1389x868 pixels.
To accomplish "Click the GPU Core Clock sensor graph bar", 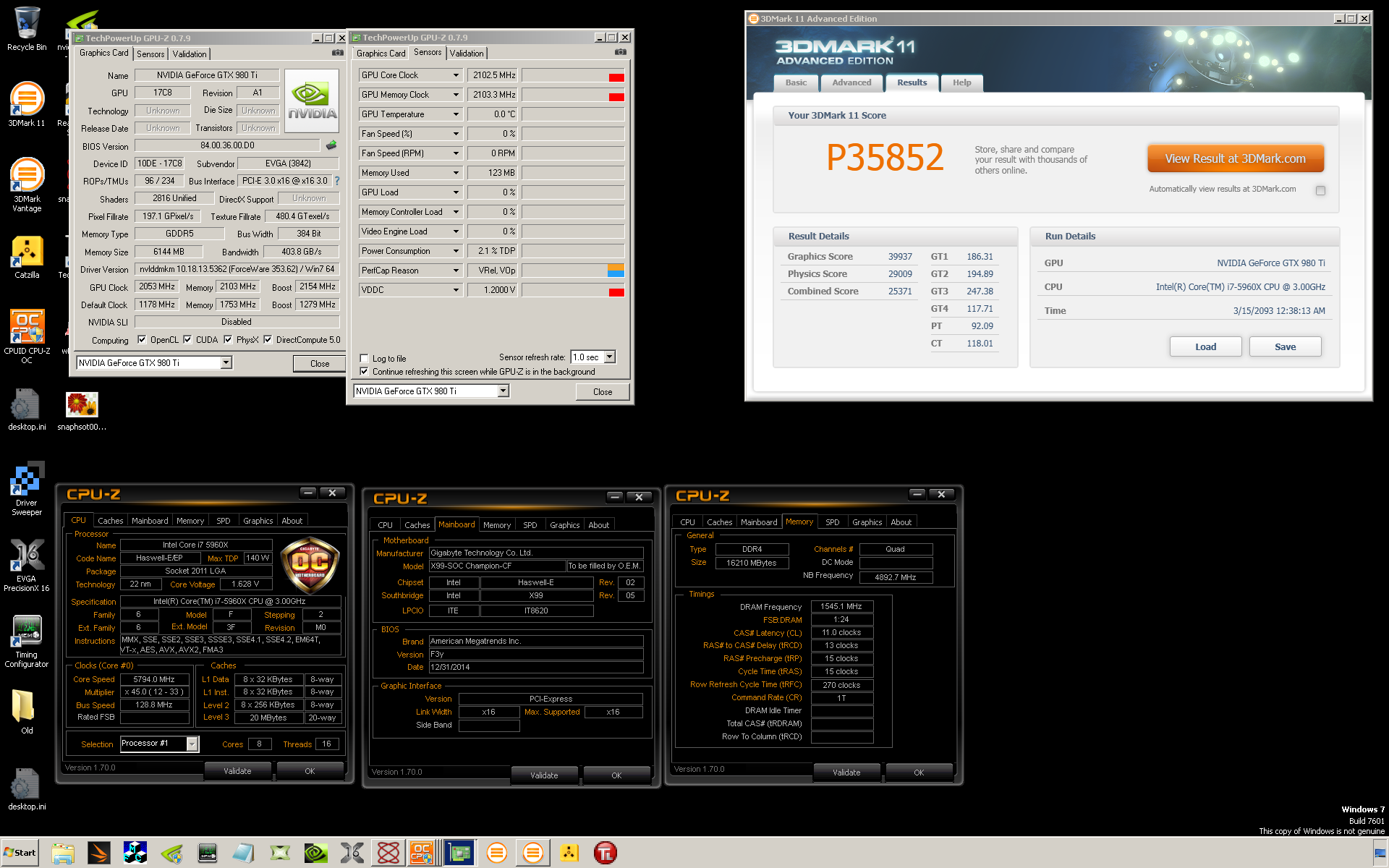I will click(x=573, y=75).
